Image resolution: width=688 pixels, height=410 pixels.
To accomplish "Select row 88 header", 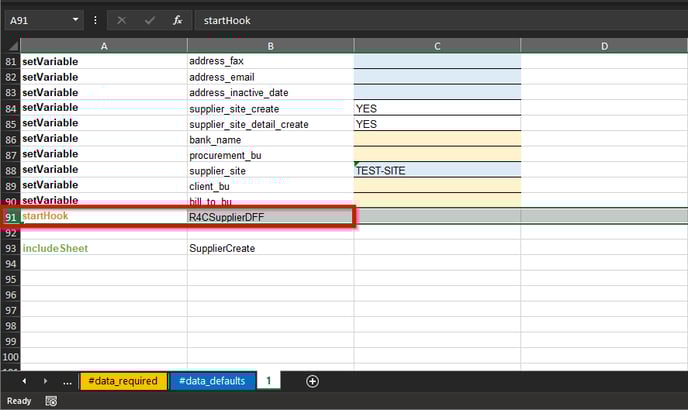I will [x=11, y=170].
